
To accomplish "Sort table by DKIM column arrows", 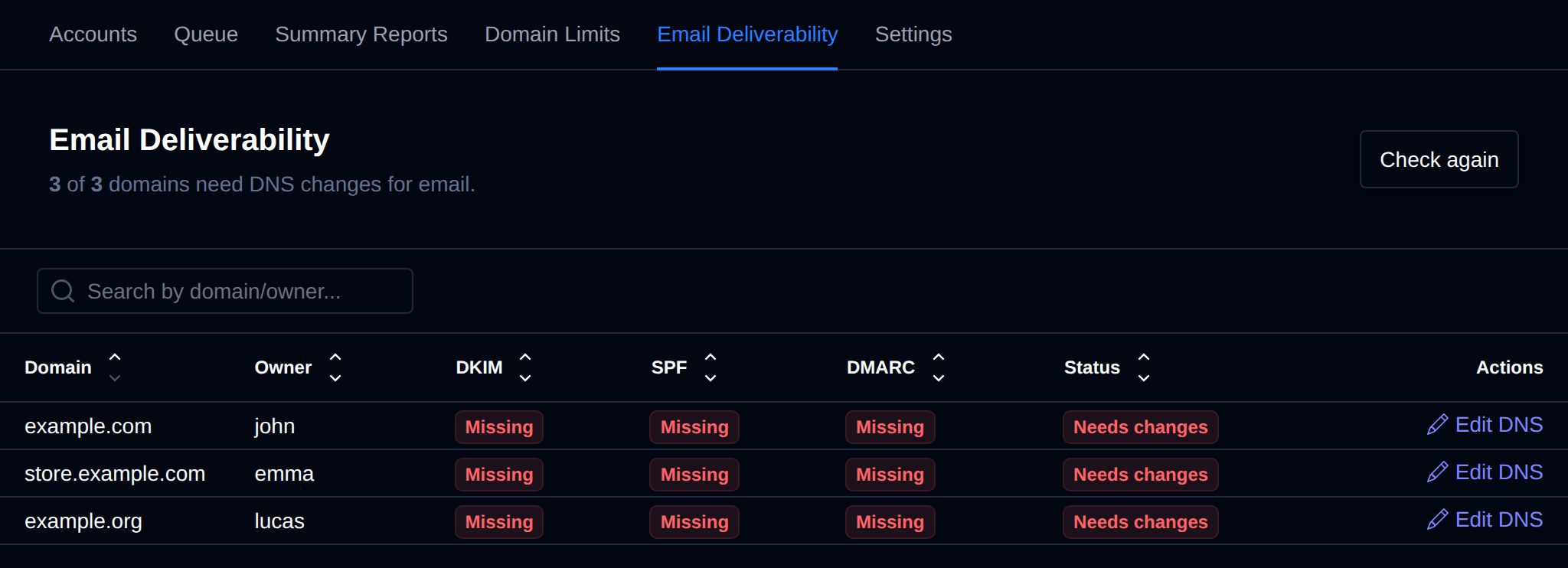I will point(525,367).
